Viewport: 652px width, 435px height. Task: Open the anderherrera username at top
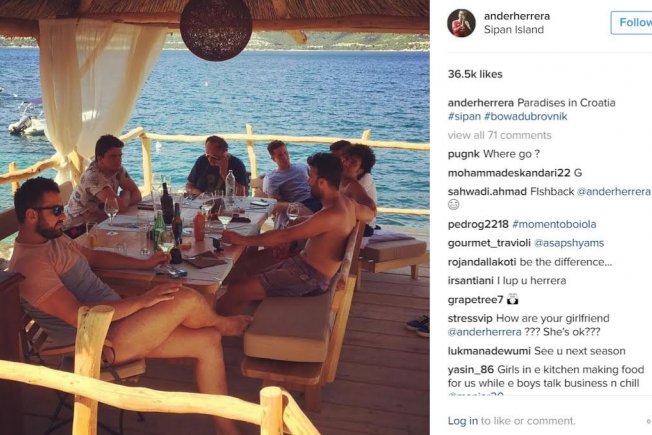click(517, 16)
